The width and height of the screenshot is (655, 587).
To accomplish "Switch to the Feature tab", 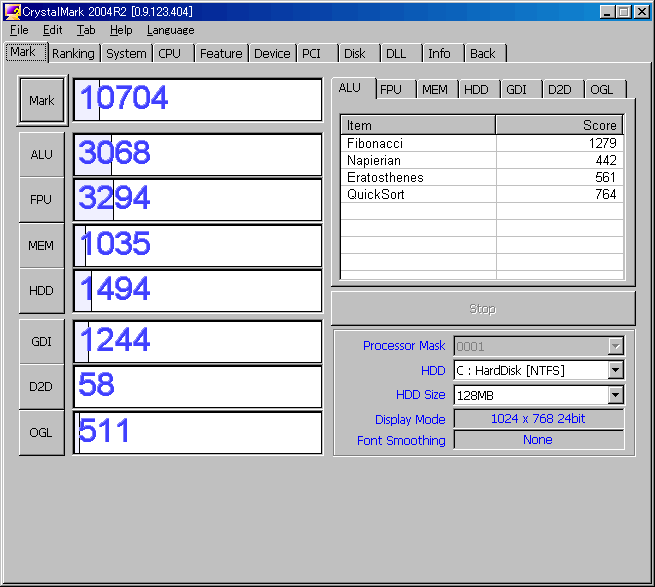I will click(x=221, y=53).
